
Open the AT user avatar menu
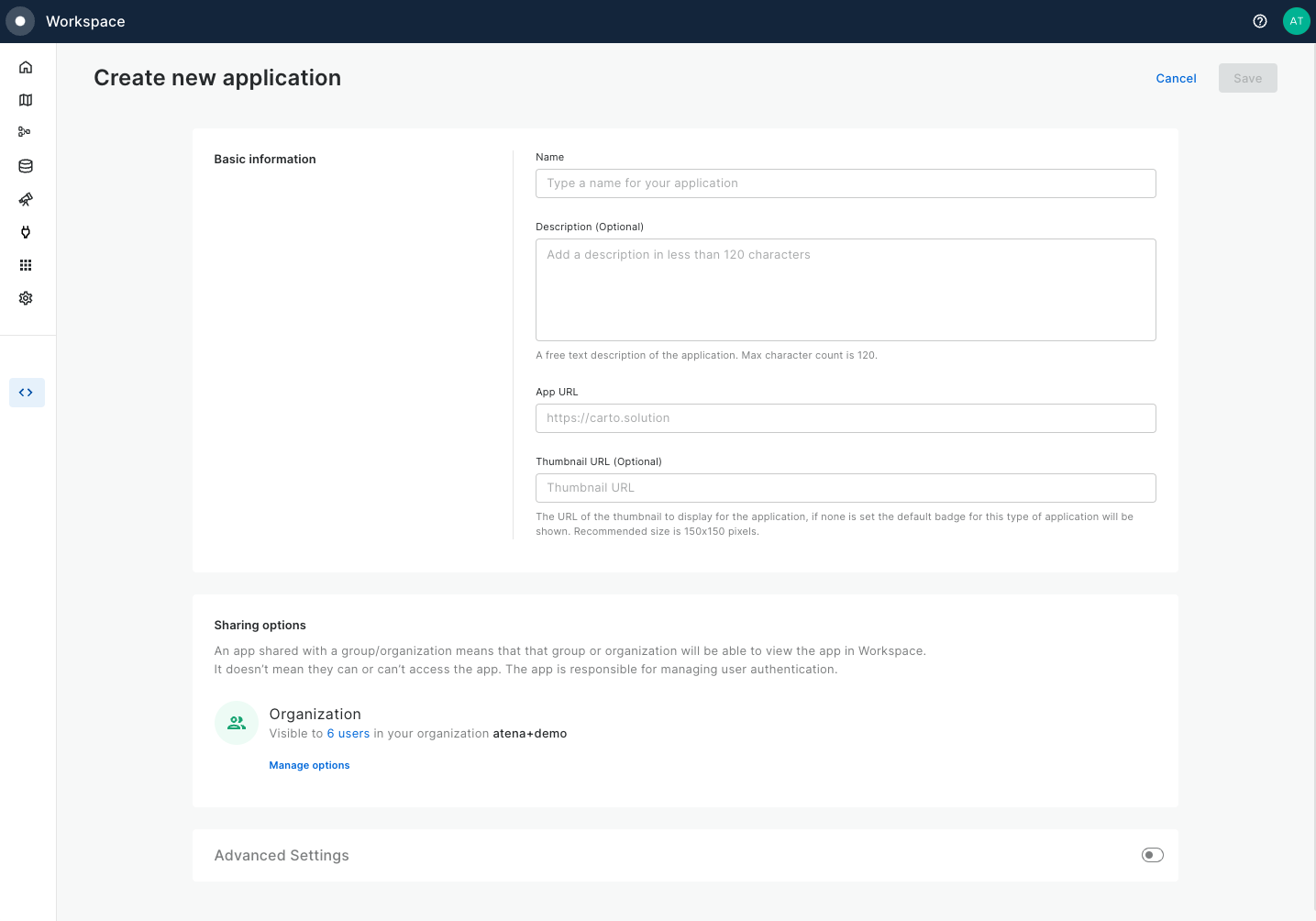(x=1297, y=21)
